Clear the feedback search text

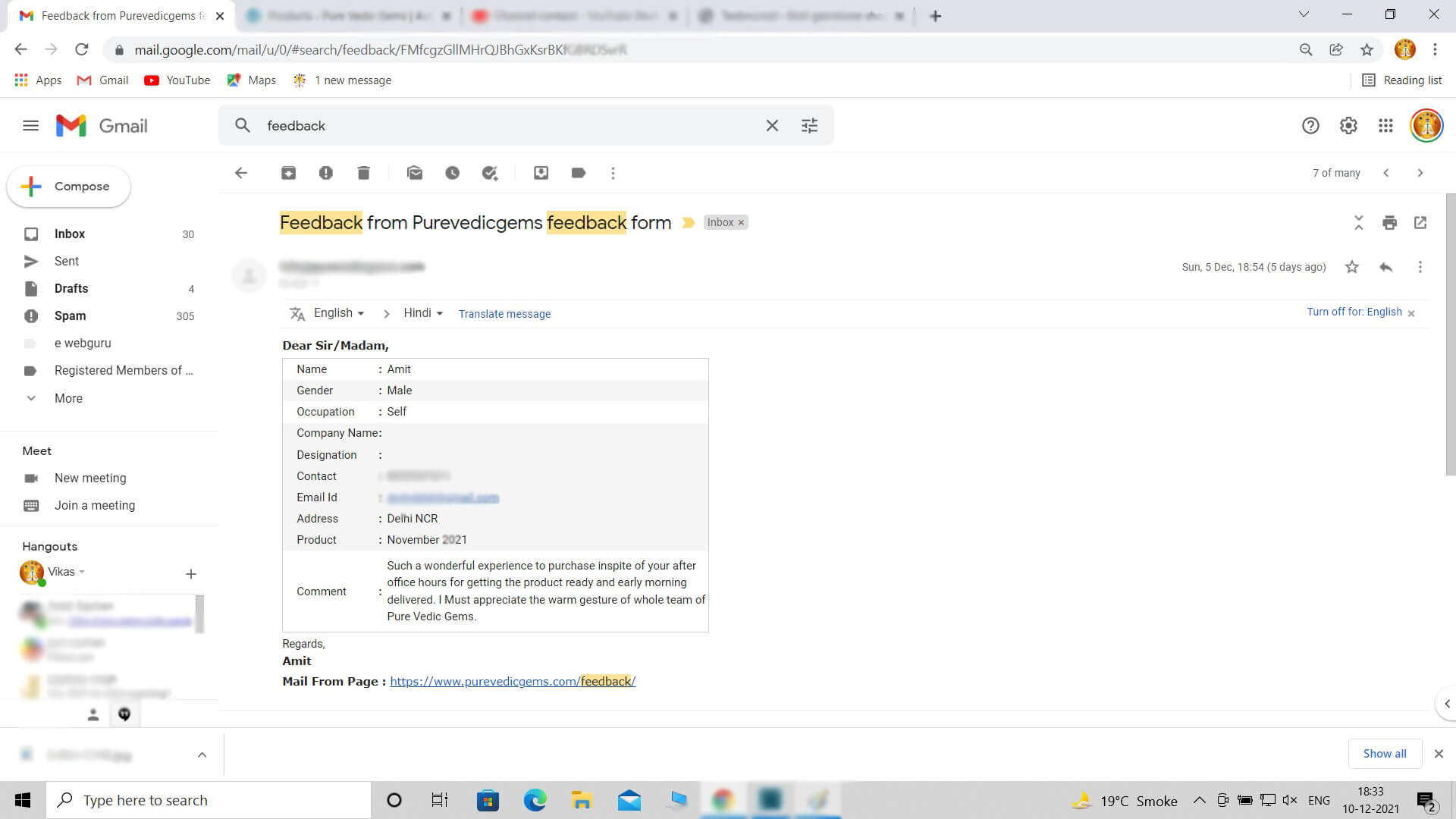click(772, 126)
